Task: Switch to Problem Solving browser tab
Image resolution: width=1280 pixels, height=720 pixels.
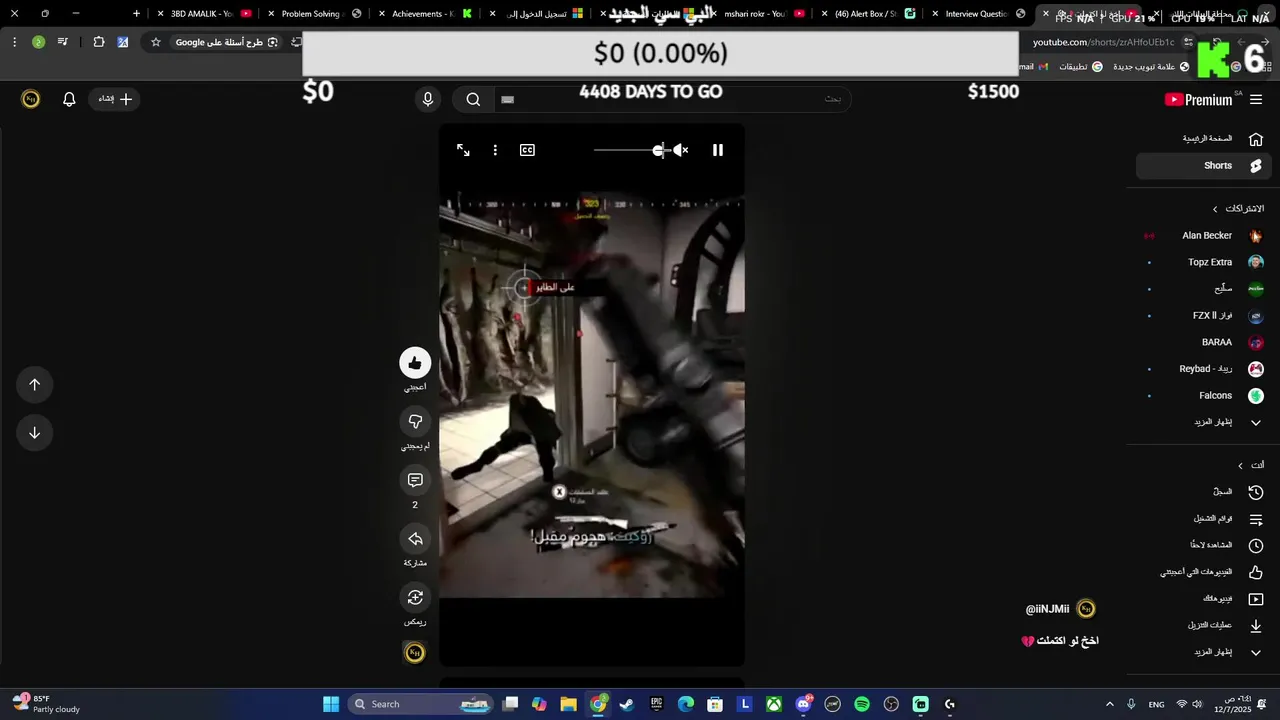Action: (316, 14)
